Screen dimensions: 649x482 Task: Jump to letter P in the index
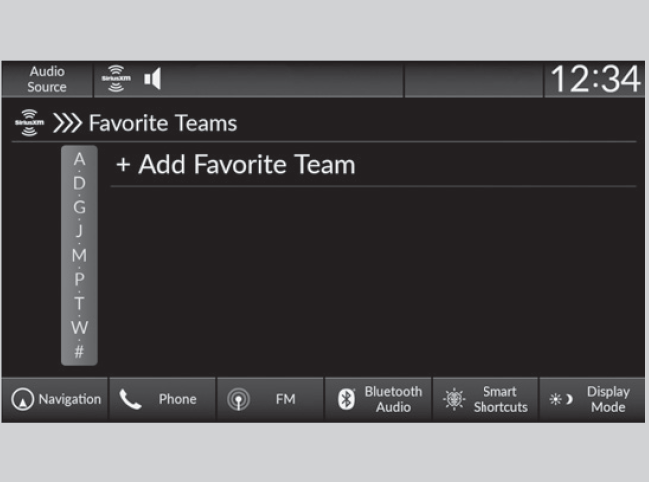(x=80, y=279)
